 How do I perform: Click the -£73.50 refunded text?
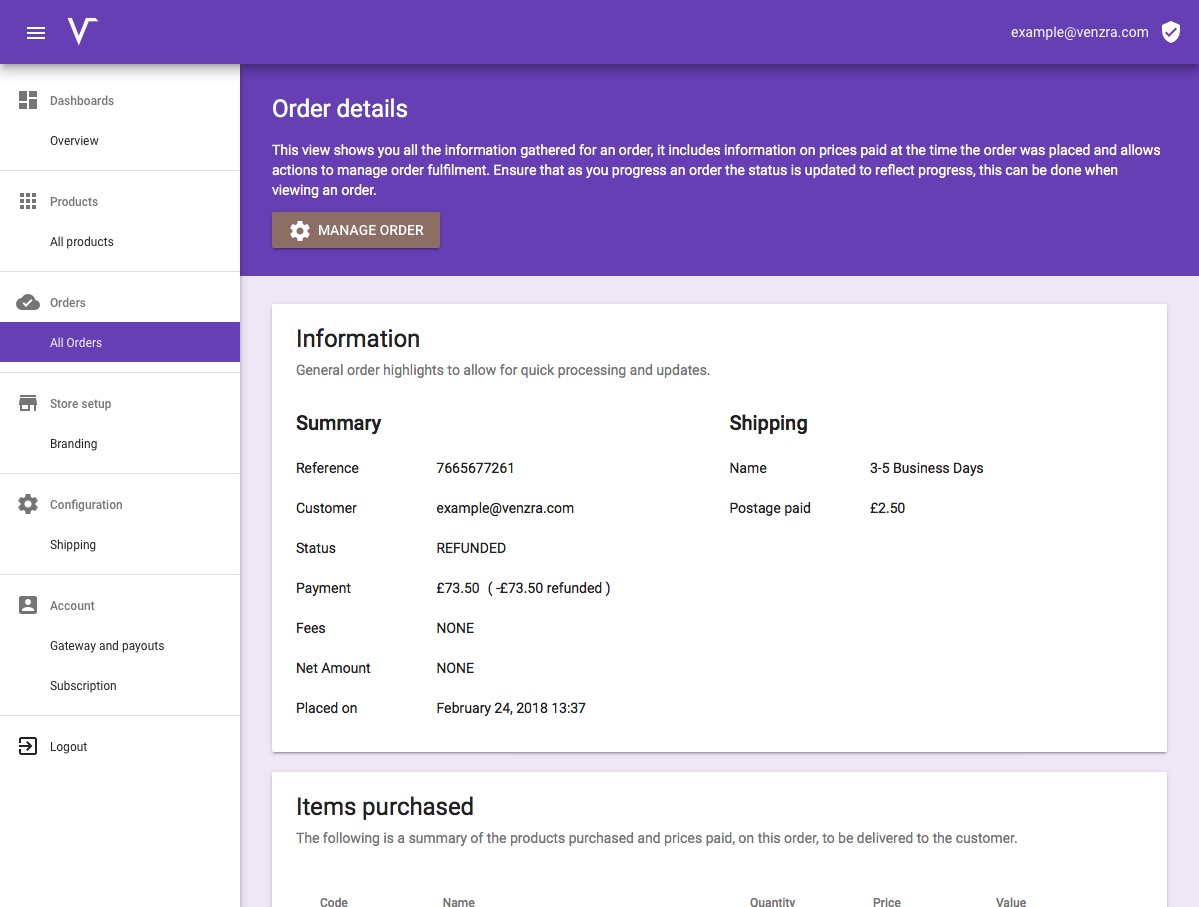[x=549, y=588]
